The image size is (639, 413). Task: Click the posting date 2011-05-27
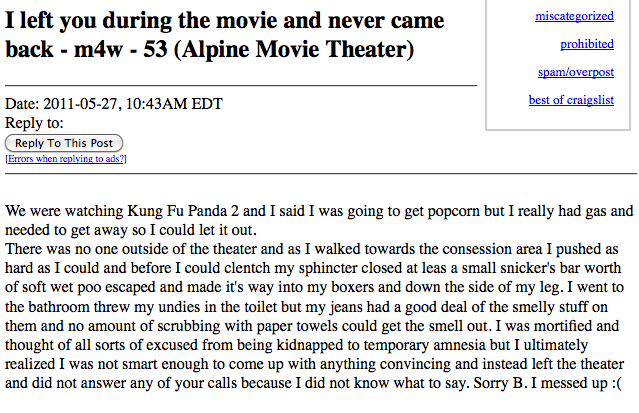point(80,104)
